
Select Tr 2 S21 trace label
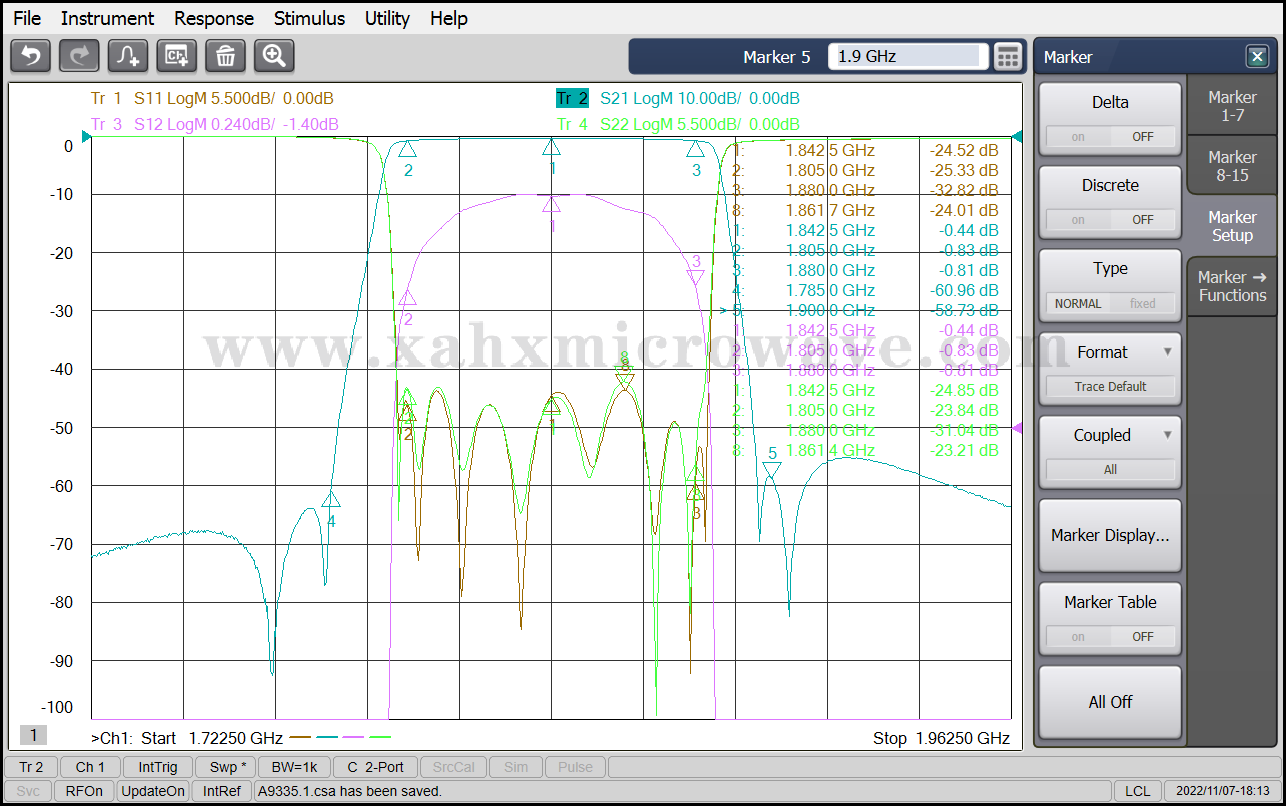678,98
